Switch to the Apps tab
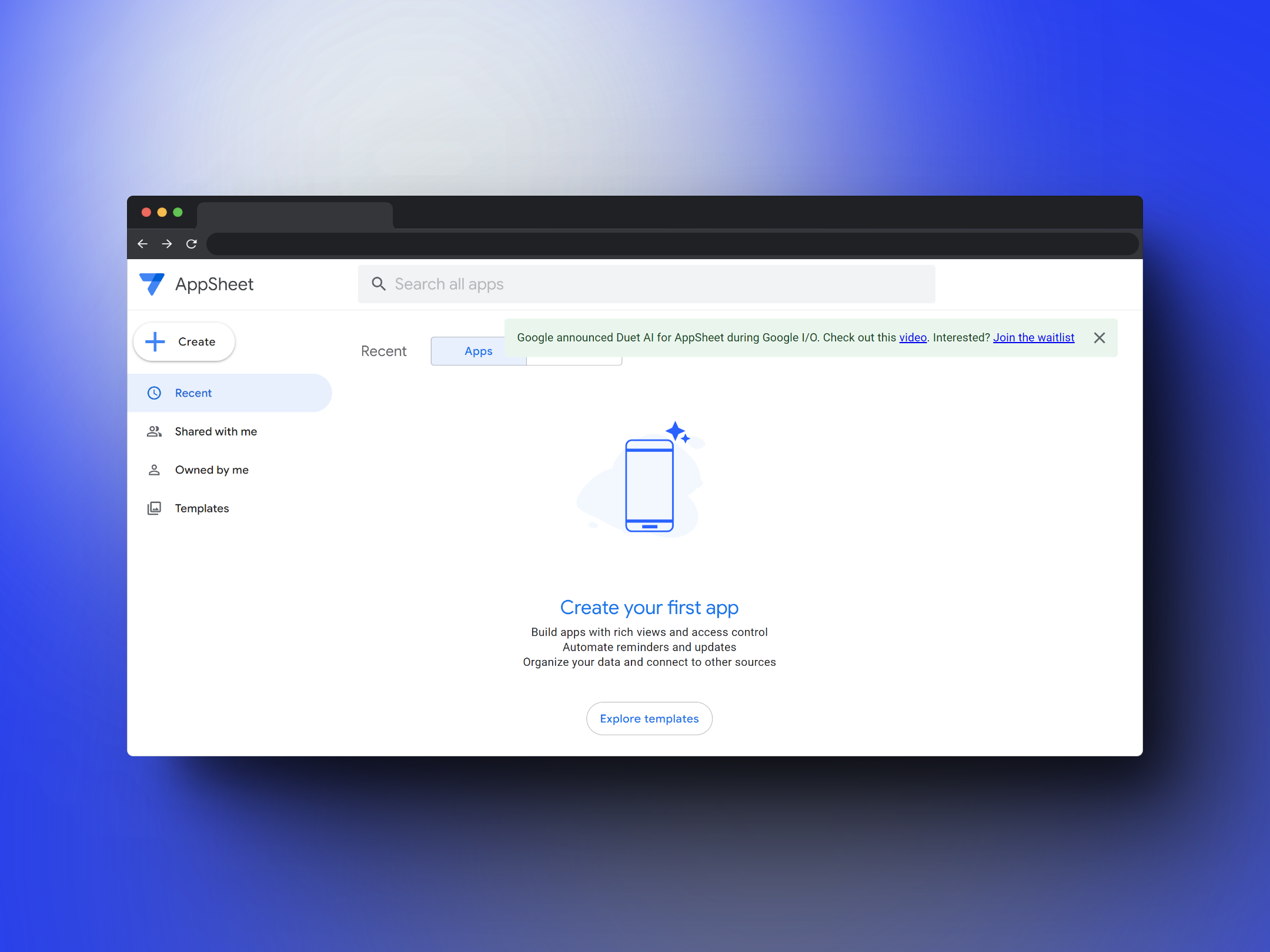1270x952 pixels. [x=478, y=351]
